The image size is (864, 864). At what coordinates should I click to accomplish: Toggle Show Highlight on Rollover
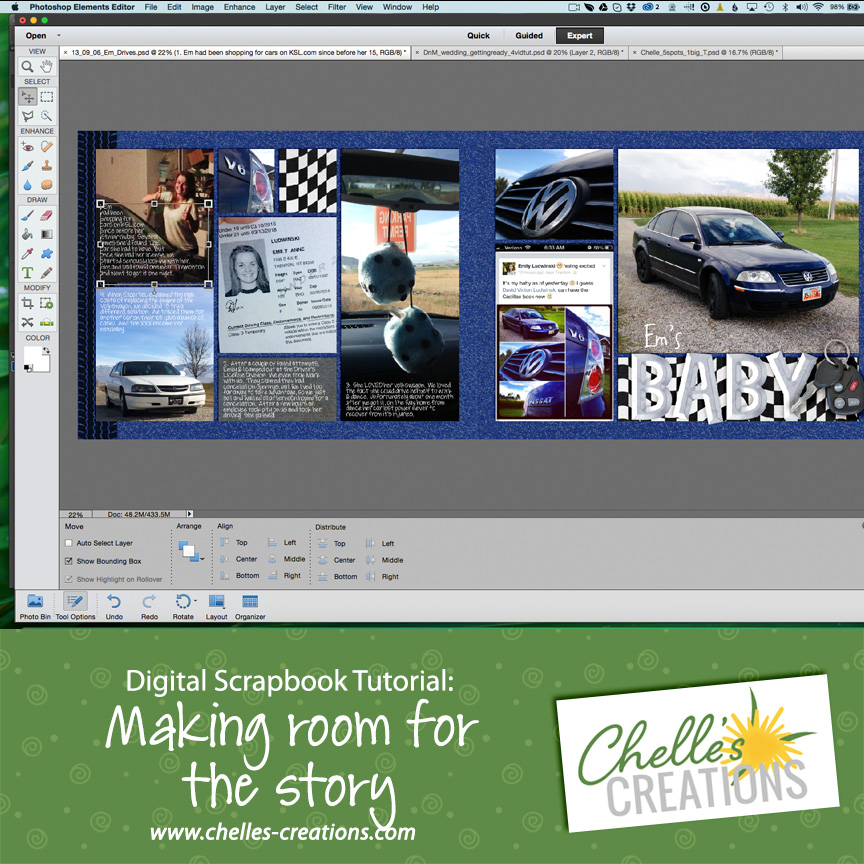click(x=69, y=579)
